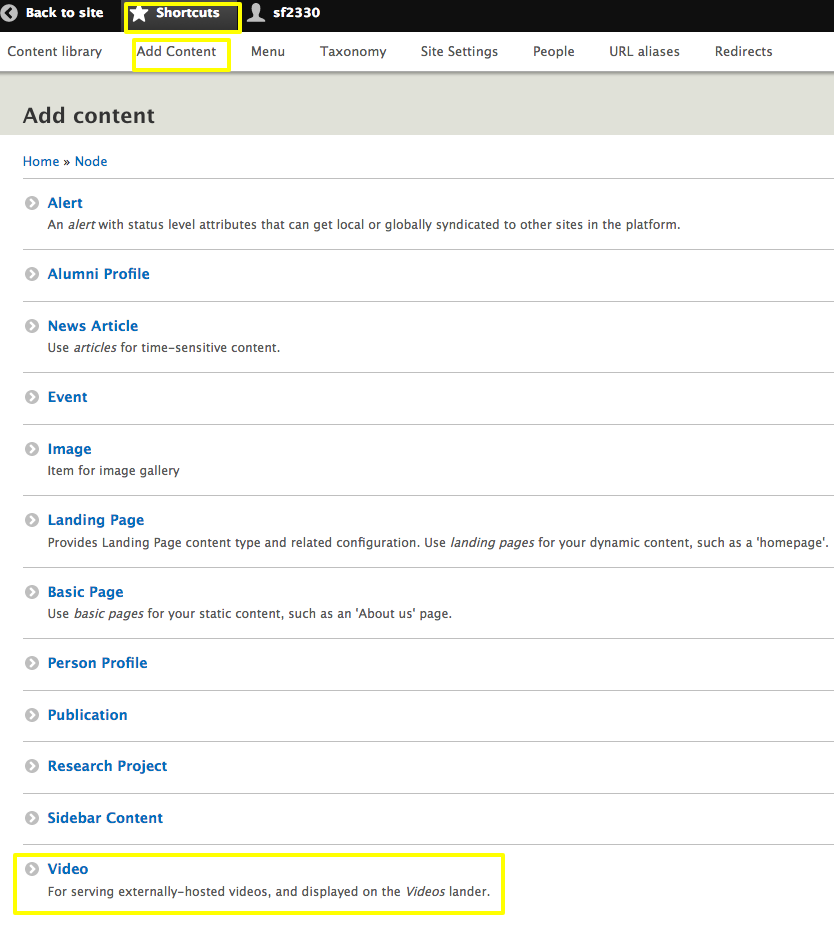The image size is (834, 930).
Task: Click the arrow bullet icon beside Publication
Action: 32,715
